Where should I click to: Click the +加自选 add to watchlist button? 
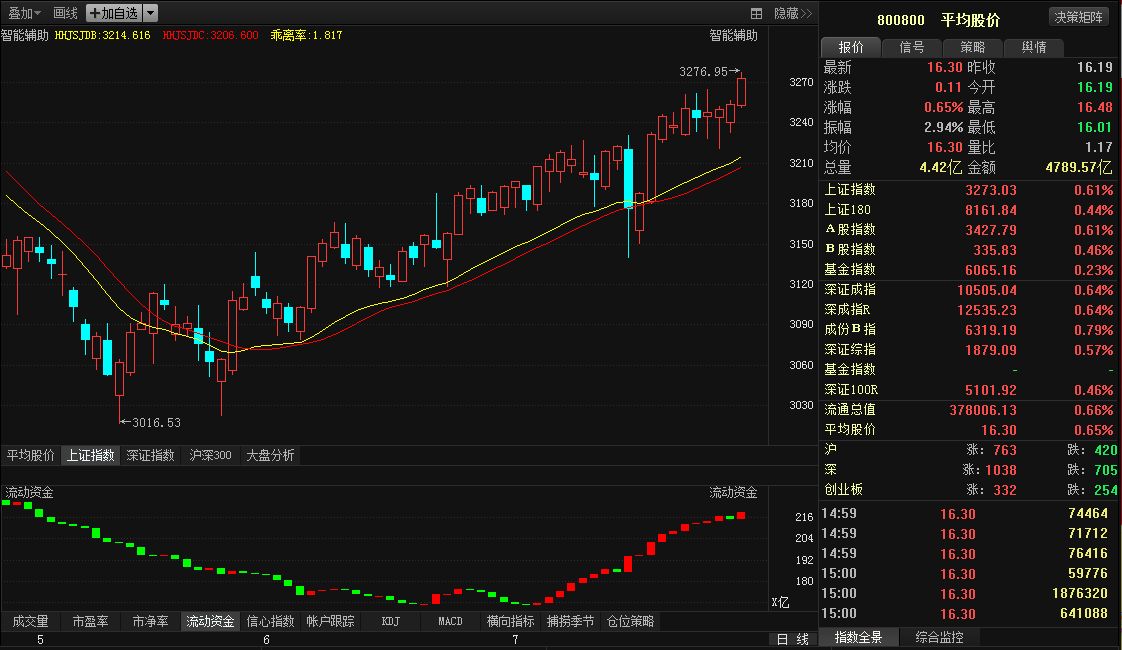(x=114, y=13)
